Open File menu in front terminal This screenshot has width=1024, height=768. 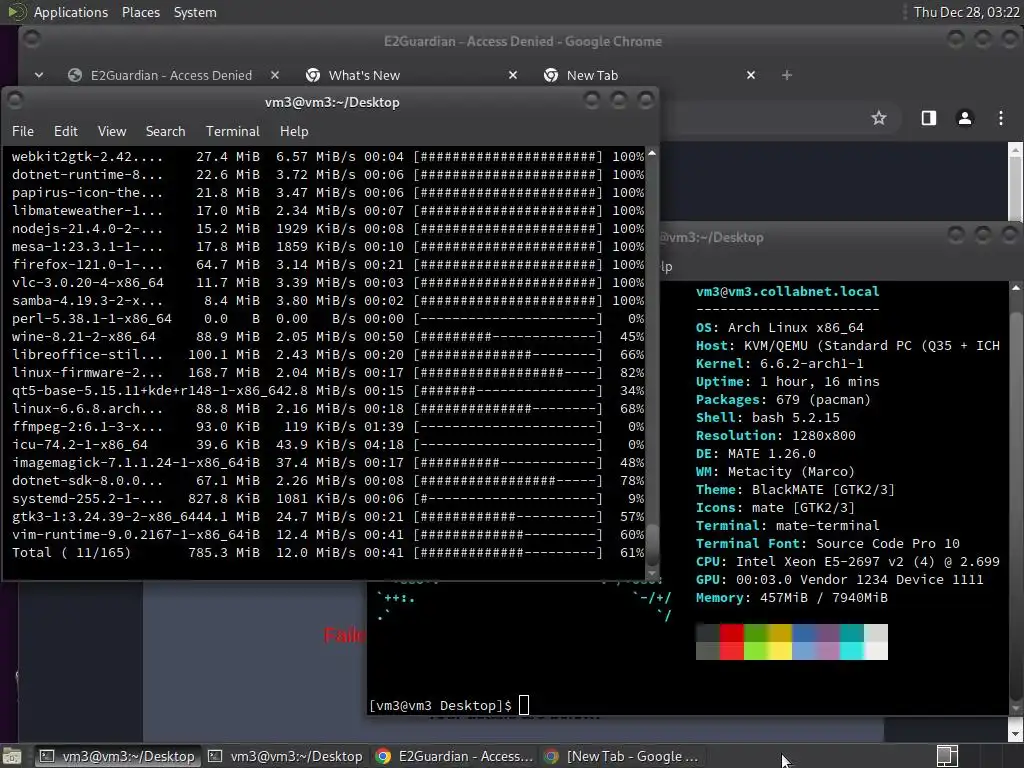coord(23,131)
